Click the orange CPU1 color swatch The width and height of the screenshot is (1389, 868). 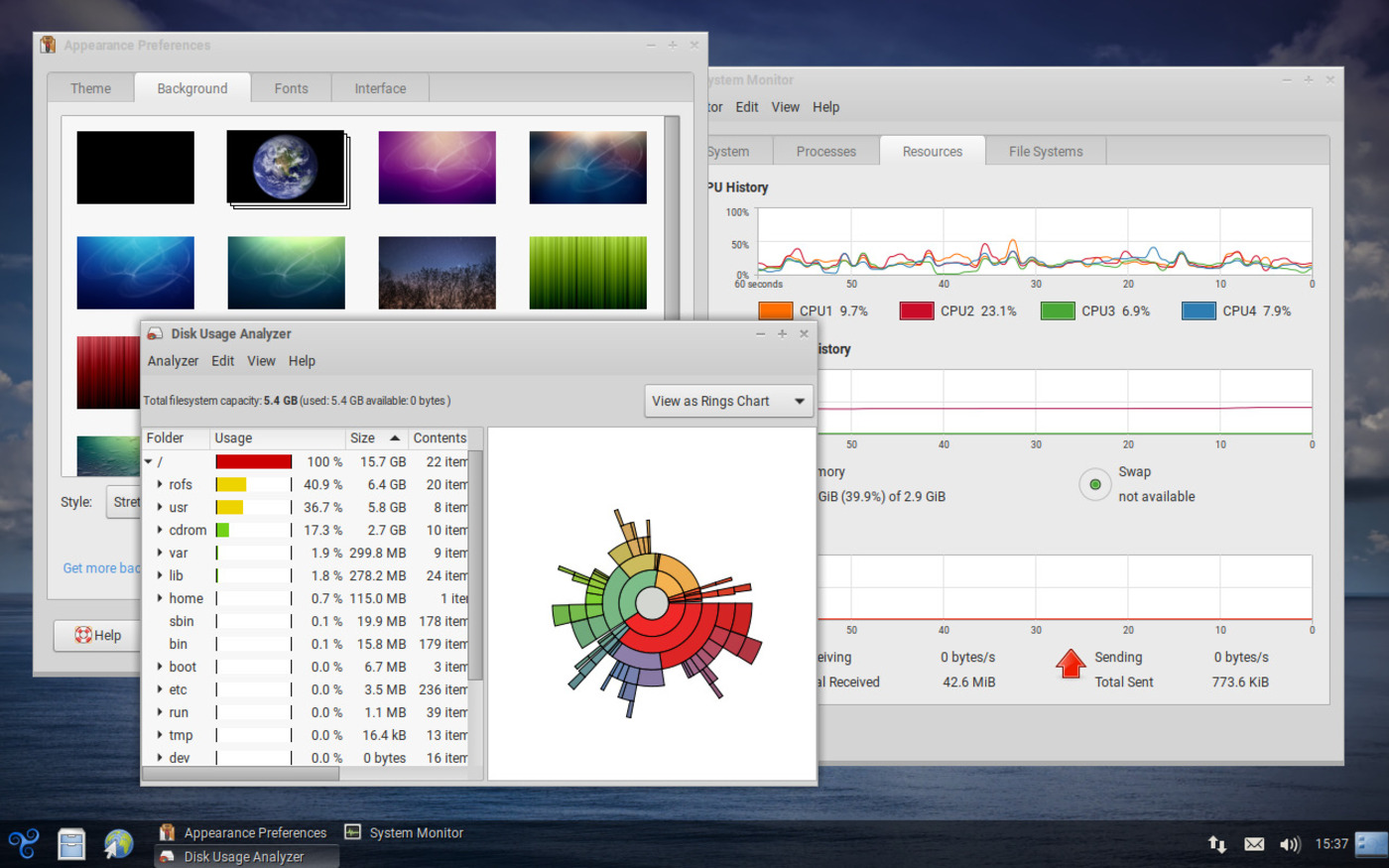[x=775, y=311]
